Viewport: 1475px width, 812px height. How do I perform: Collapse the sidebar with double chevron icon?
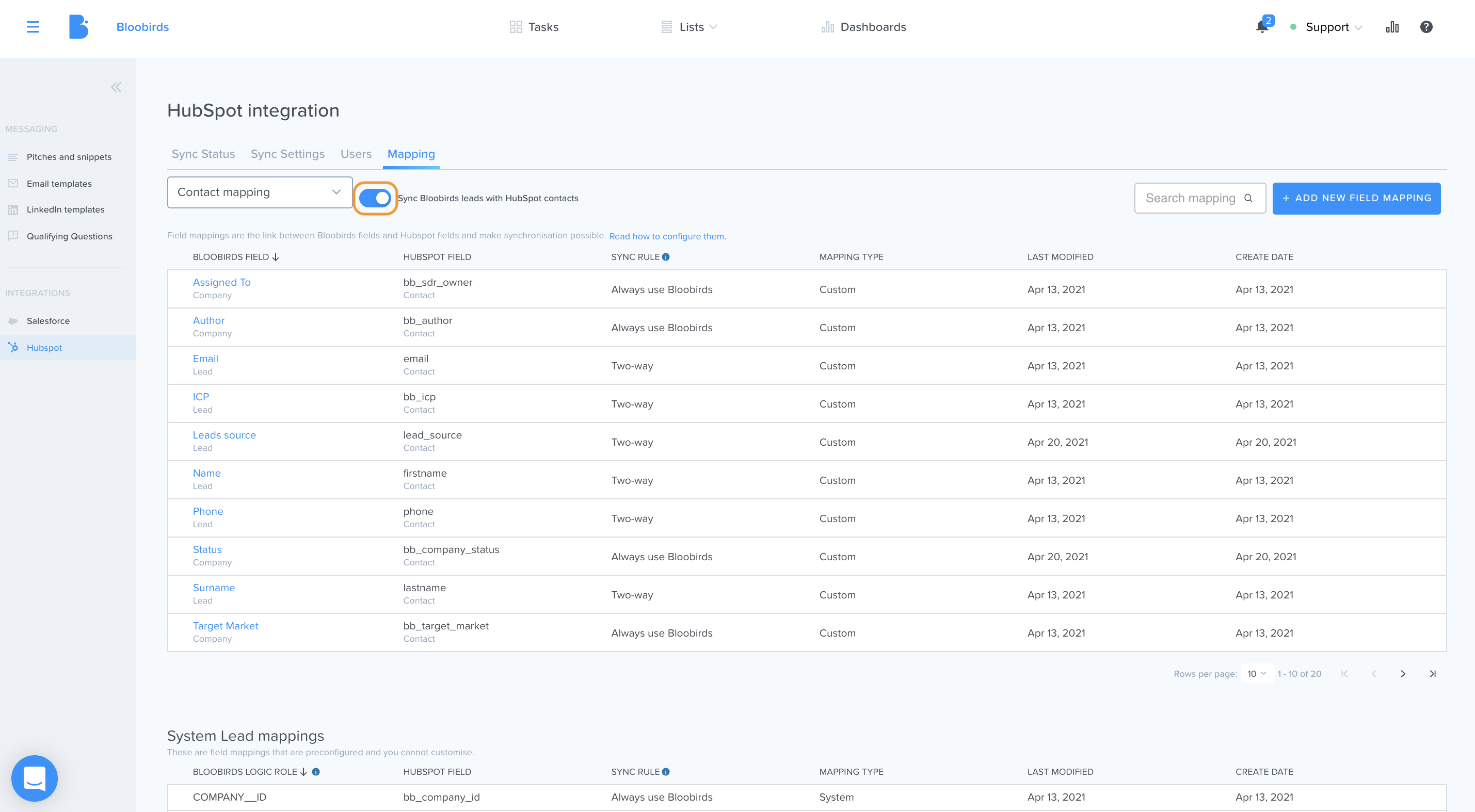pos(116,87)
